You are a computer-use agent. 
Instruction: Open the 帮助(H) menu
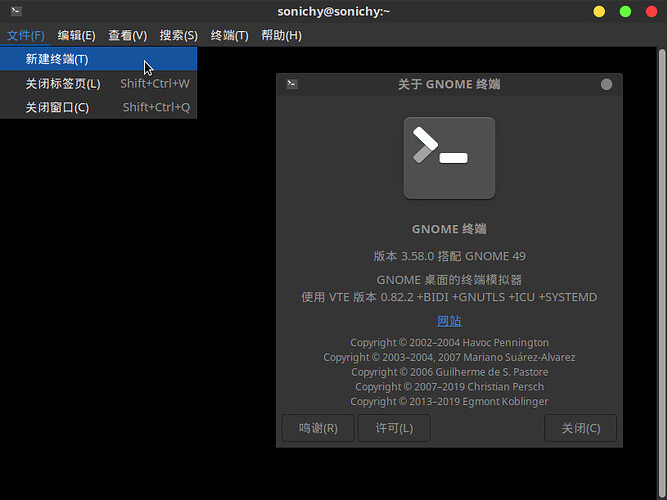tap(281, 35)
